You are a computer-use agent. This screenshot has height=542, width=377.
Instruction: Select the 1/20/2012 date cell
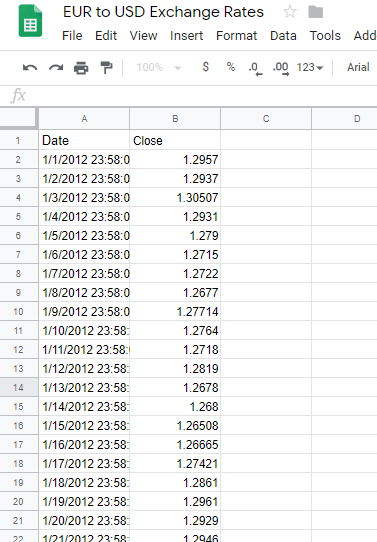(84, 521)
